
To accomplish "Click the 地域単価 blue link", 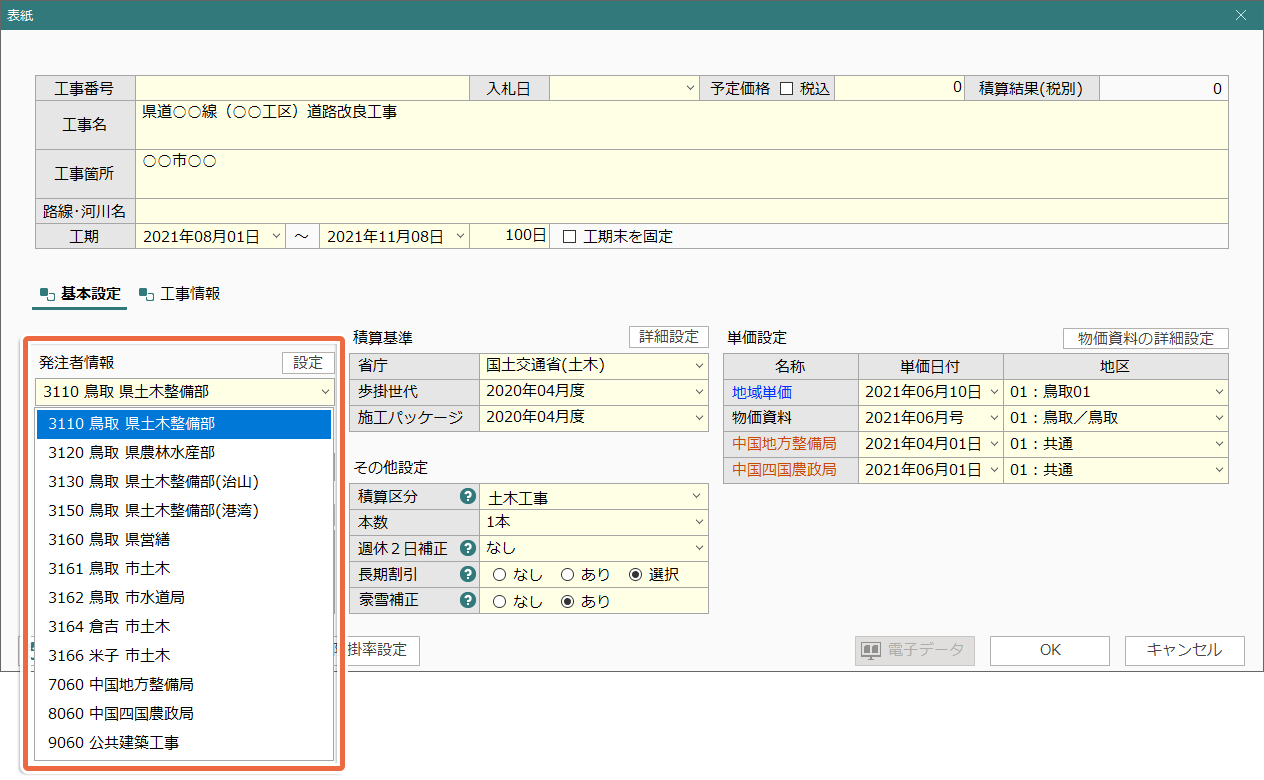I will tap(762, 392).
